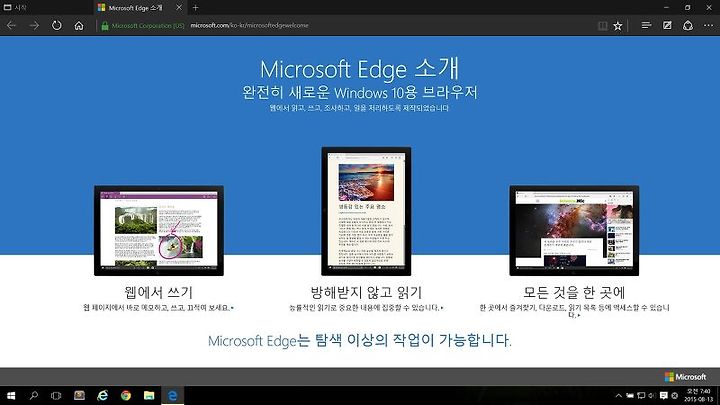Open taskbar Search magnifier
This screenshot has width=720, height=405.
(x=34, y=395)
